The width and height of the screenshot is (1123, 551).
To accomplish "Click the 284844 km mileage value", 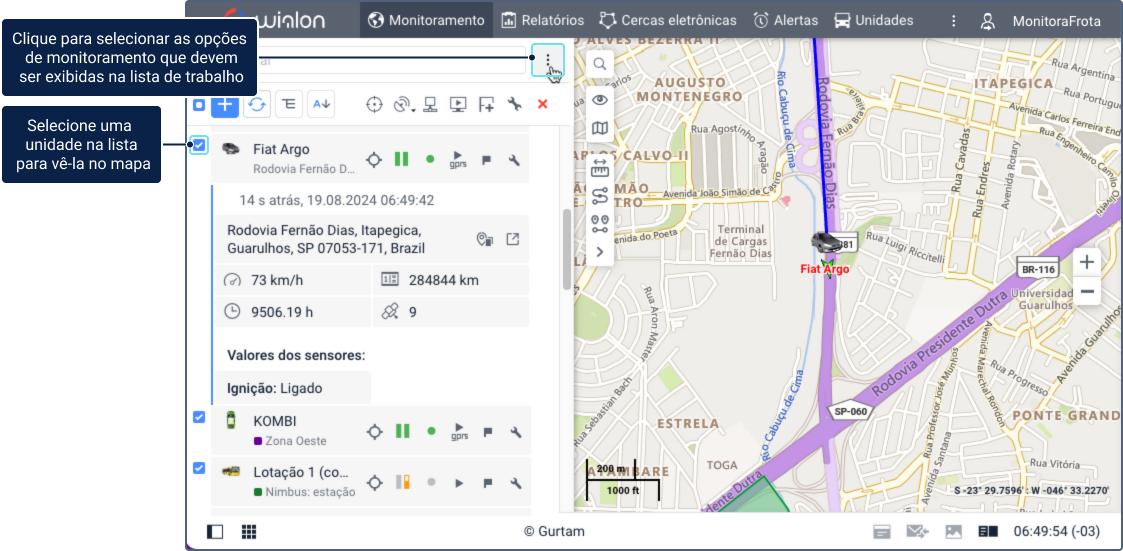I will [x=443, y=280].
